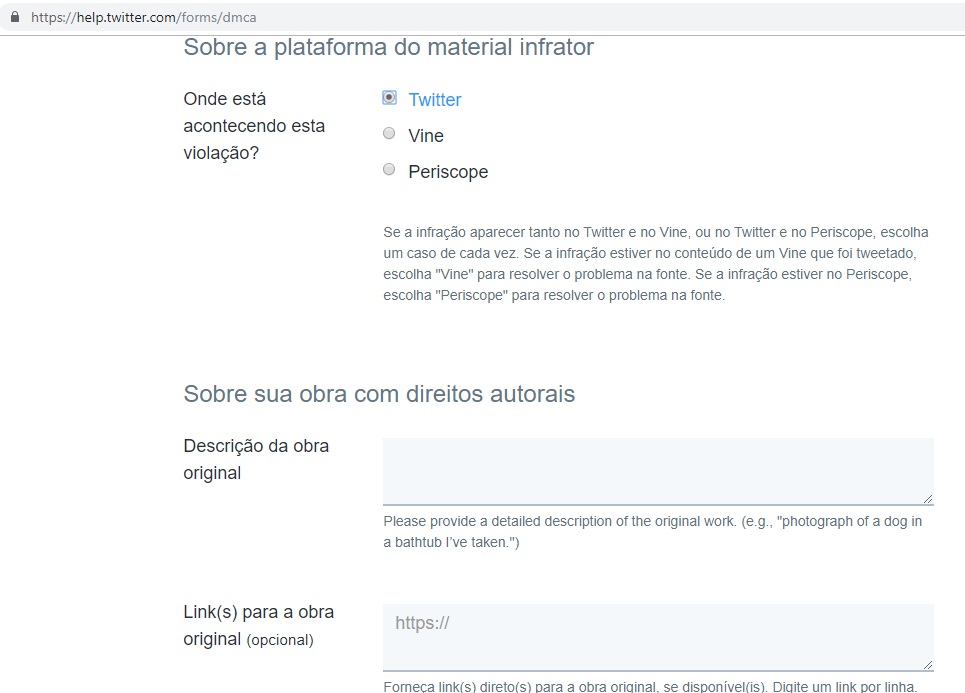Click the help.twitter.com URL in address bar

point(143,17)
